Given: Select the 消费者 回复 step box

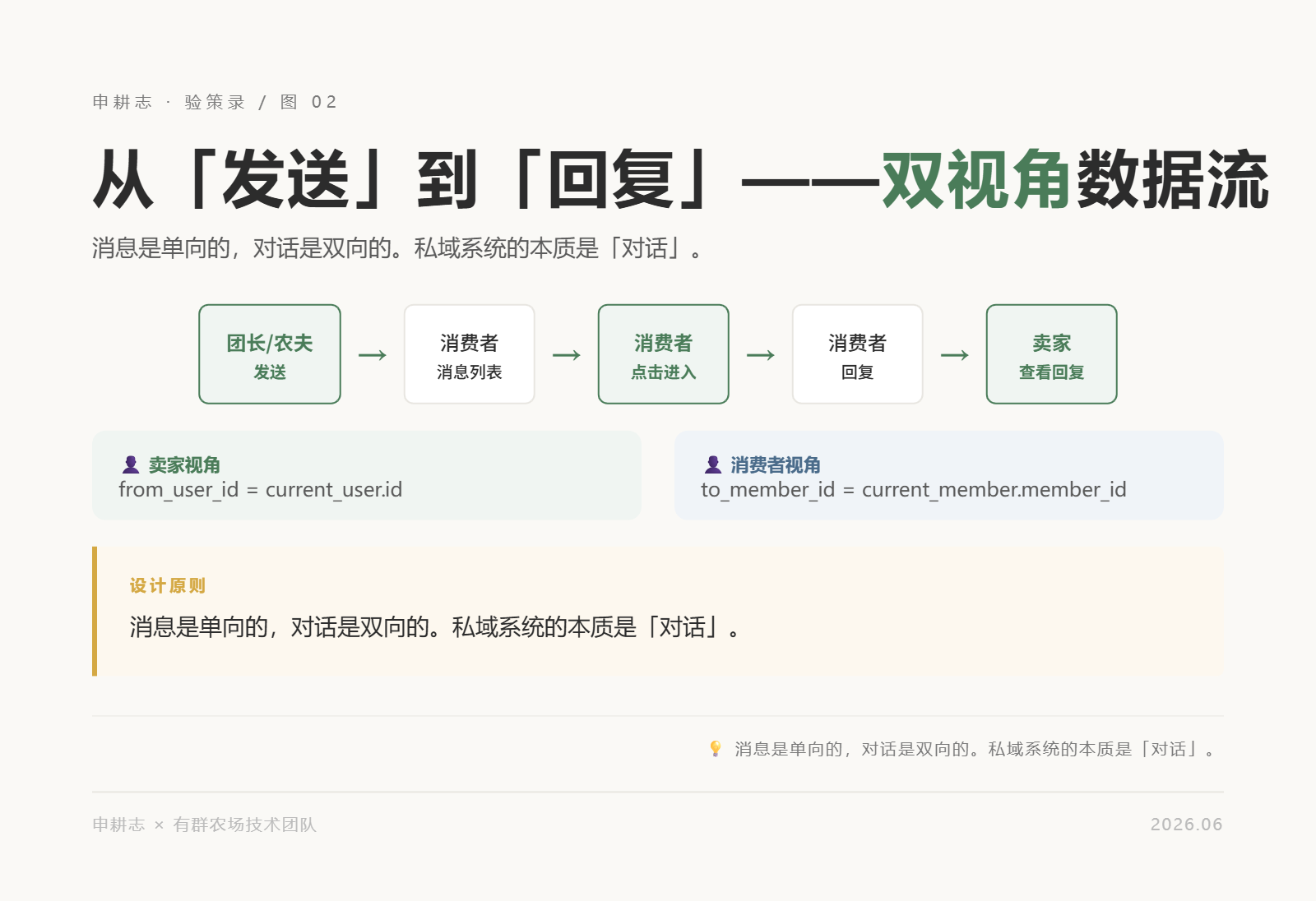Looking at the screenshot, I should (x=858, y=354).
